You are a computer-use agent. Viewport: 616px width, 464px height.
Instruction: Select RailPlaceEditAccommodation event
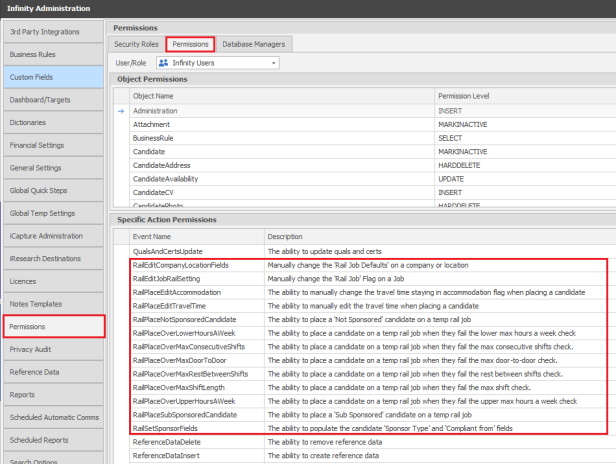point(365,292)
